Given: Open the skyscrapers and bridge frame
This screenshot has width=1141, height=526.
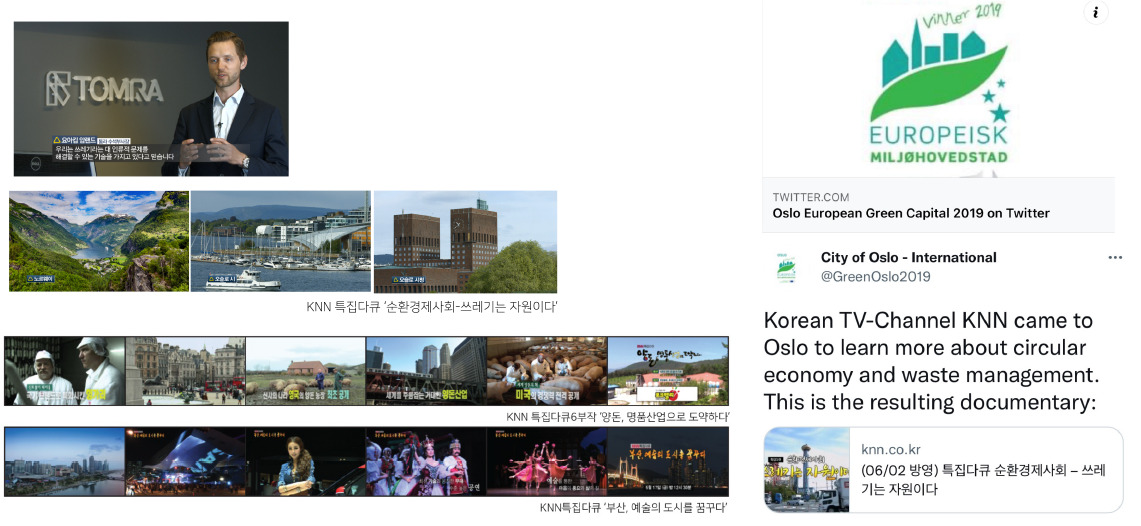Looking at the screenshot, I should 426,370.
